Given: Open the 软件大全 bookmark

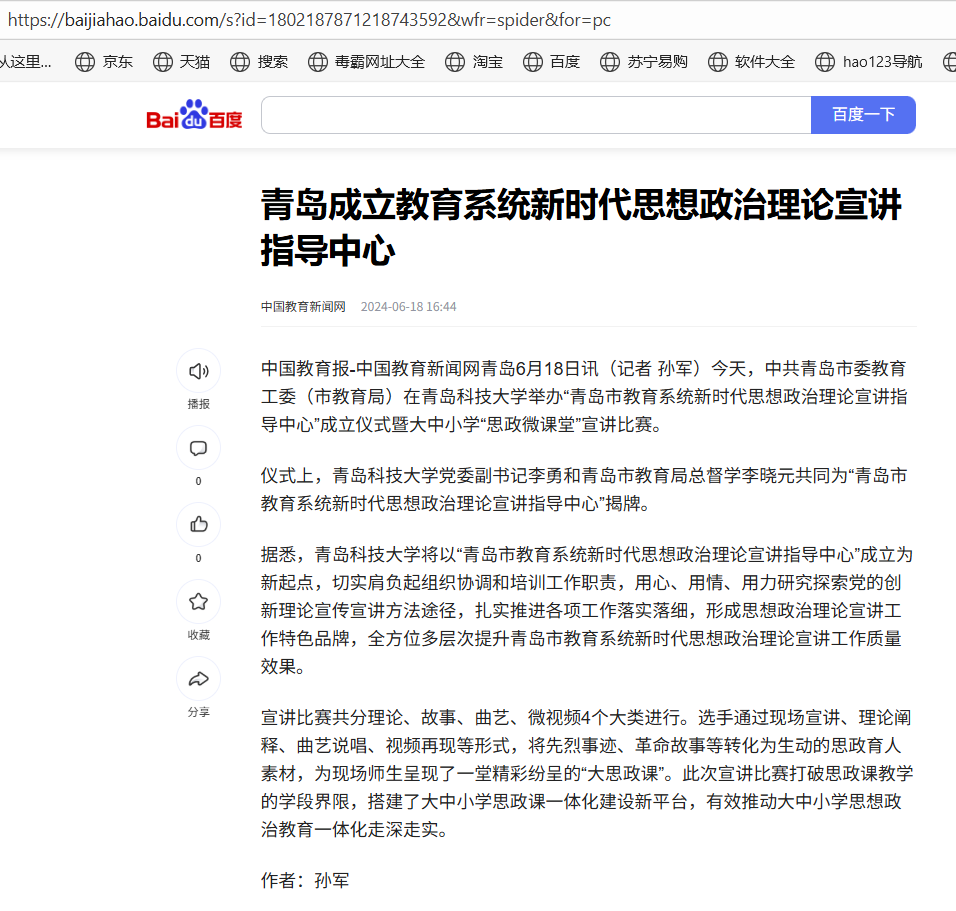Looking at the screenshot, I should pyautogui.click(x=752, y=61).
